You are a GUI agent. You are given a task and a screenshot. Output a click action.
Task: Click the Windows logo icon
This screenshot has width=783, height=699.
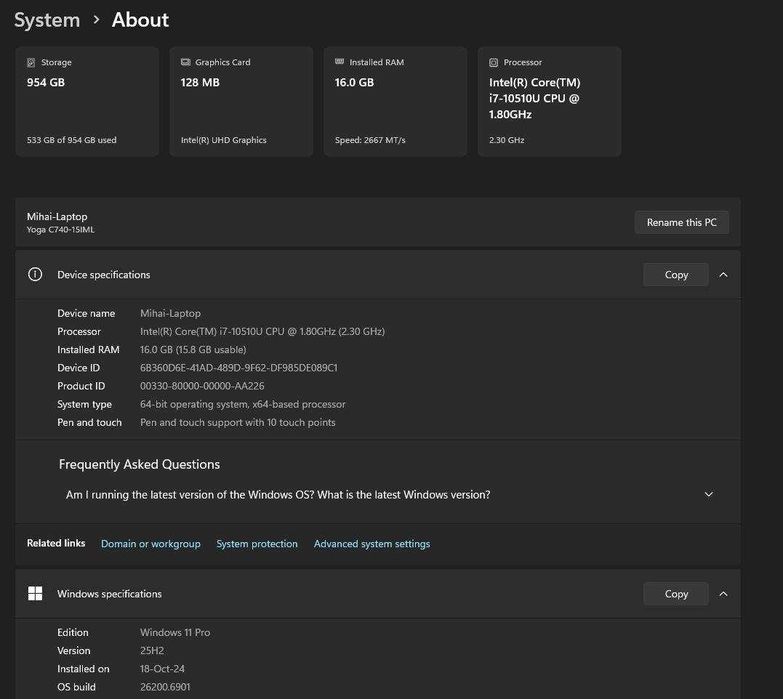tap(35, 594)
